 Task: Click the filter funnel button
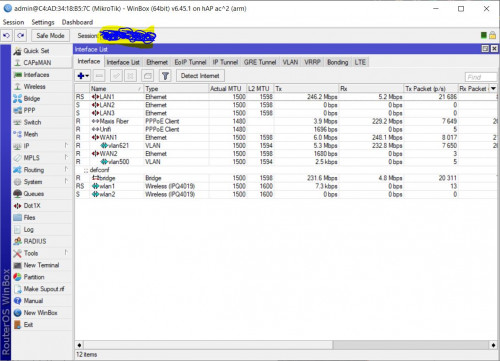pyautogui.click(x=165, y=76)
